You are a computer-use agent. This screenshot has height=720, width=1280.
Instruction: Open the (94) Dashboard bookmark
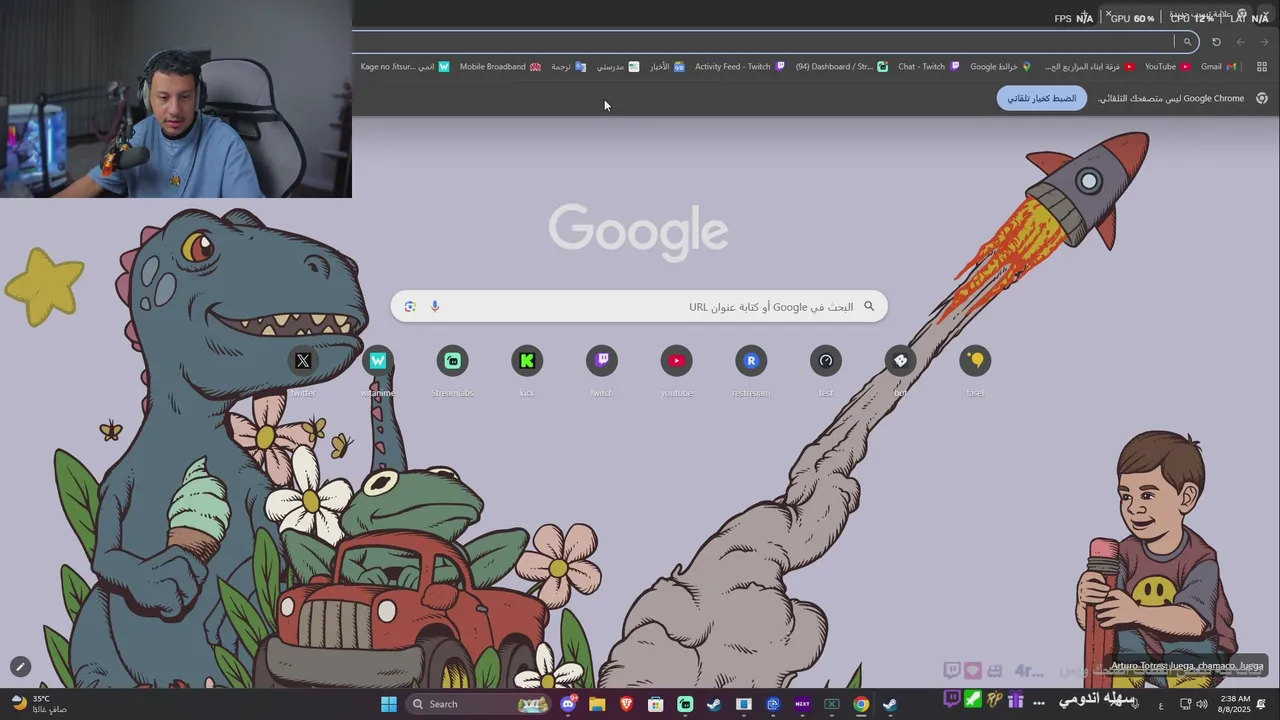[x=842, y=67]
